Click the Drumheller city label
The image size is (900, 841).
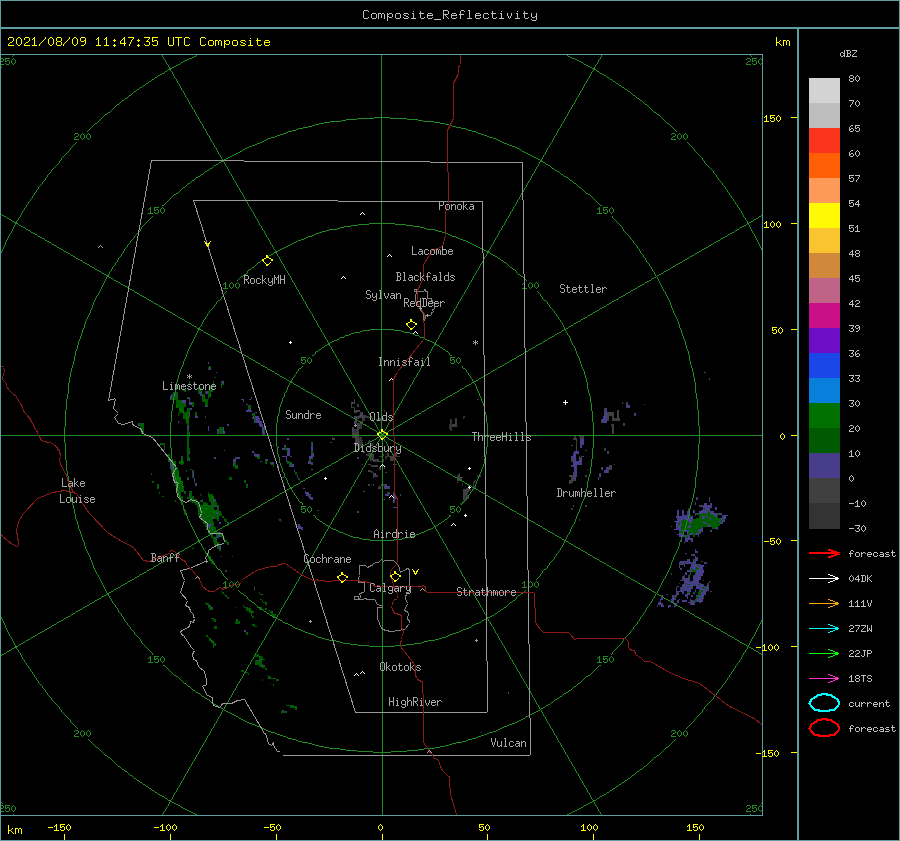pos(586,493)
